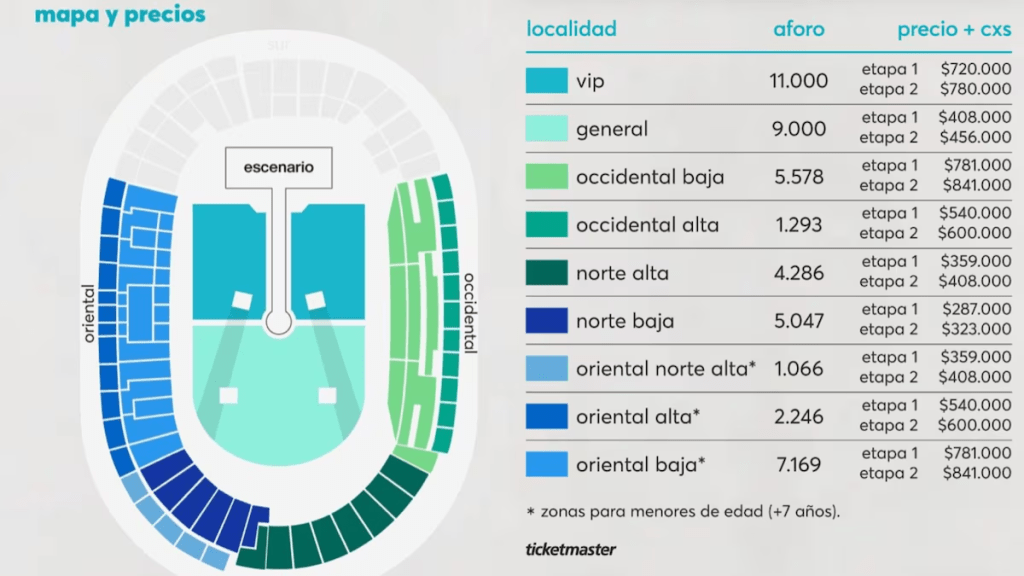
Task: Click the vip etapa 1 price $720.000
Action: pos(975,70)
